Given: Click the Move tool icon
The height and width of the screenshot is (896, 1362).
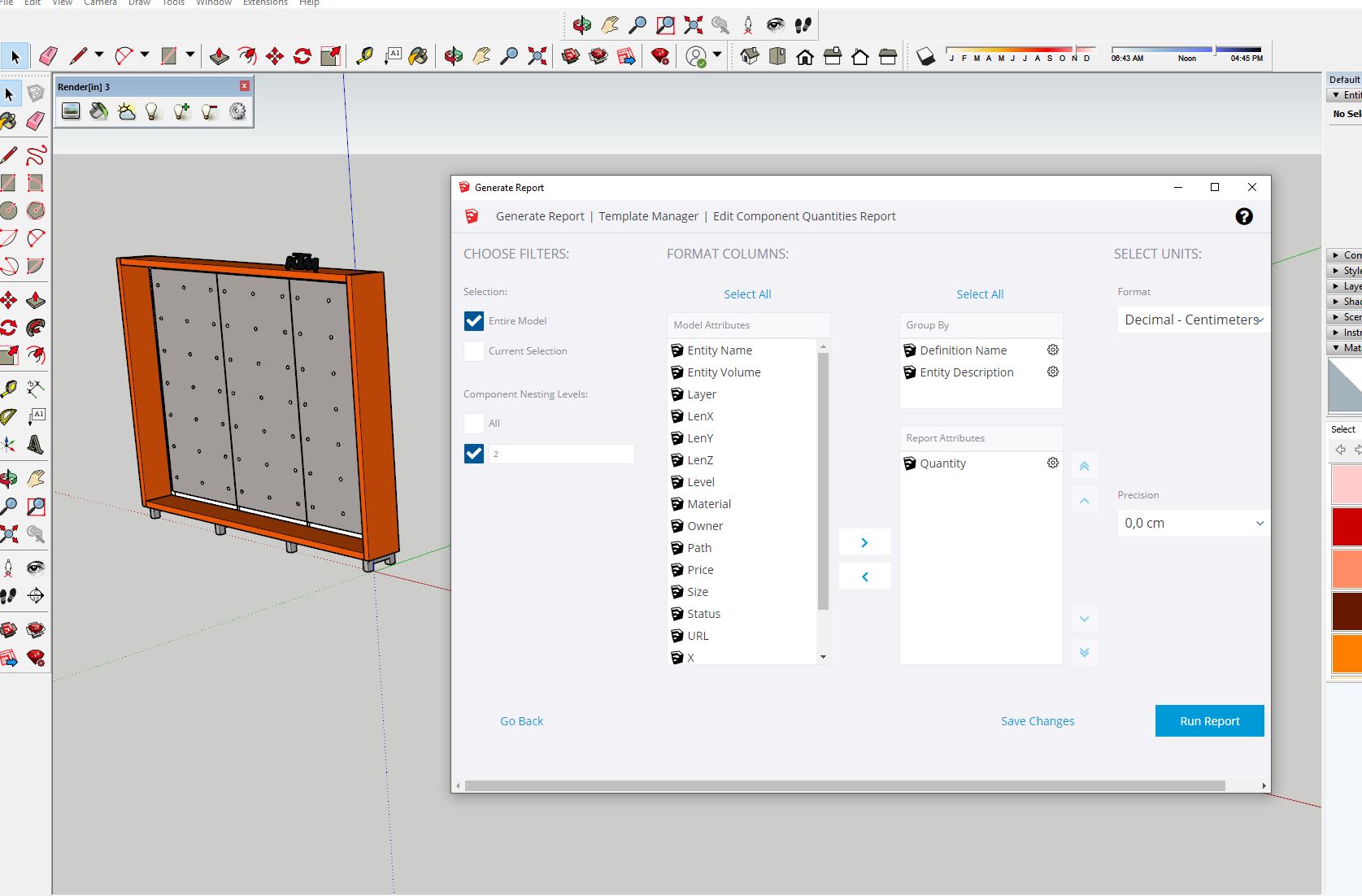Looking at the screenshot, I should [x=275, y=56].
